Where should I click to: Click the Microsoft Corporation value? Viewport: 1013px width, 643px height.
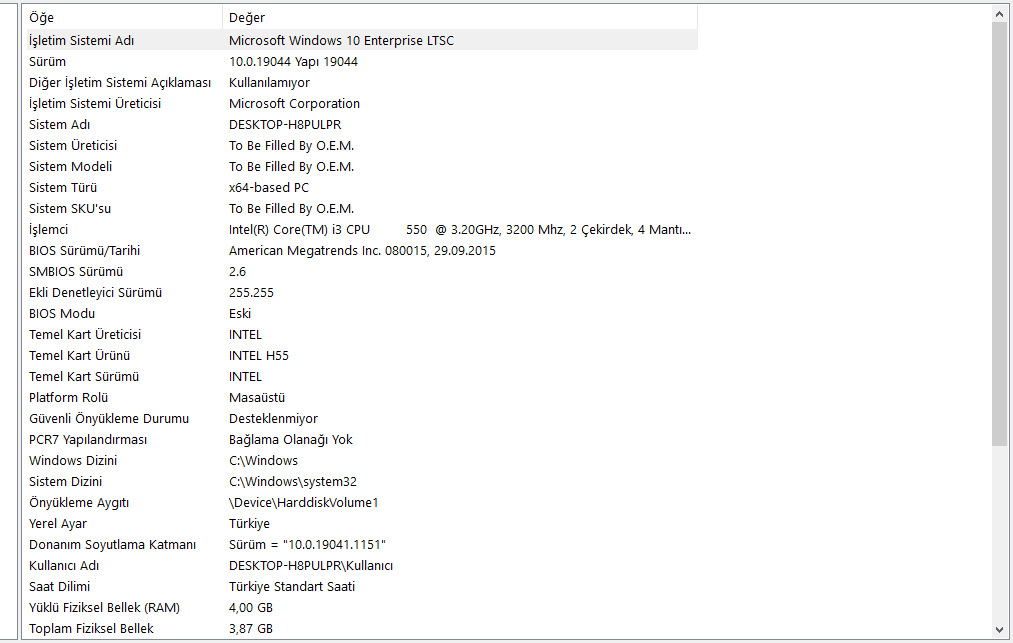(x=294, y=103)
